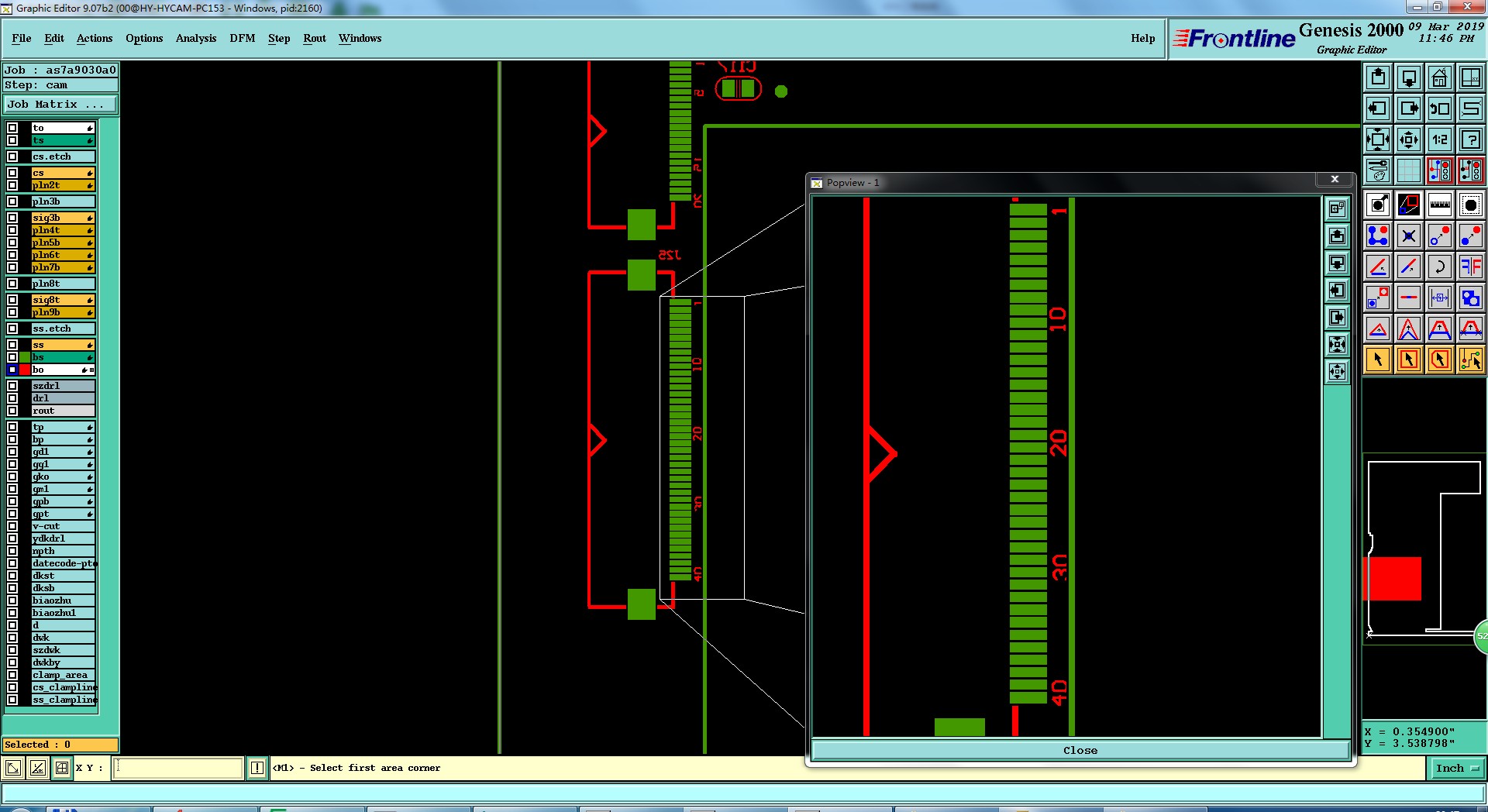The image size is (1488, 812).
Task: Choose the rectangle area select tool
Action: (1409, 360)
